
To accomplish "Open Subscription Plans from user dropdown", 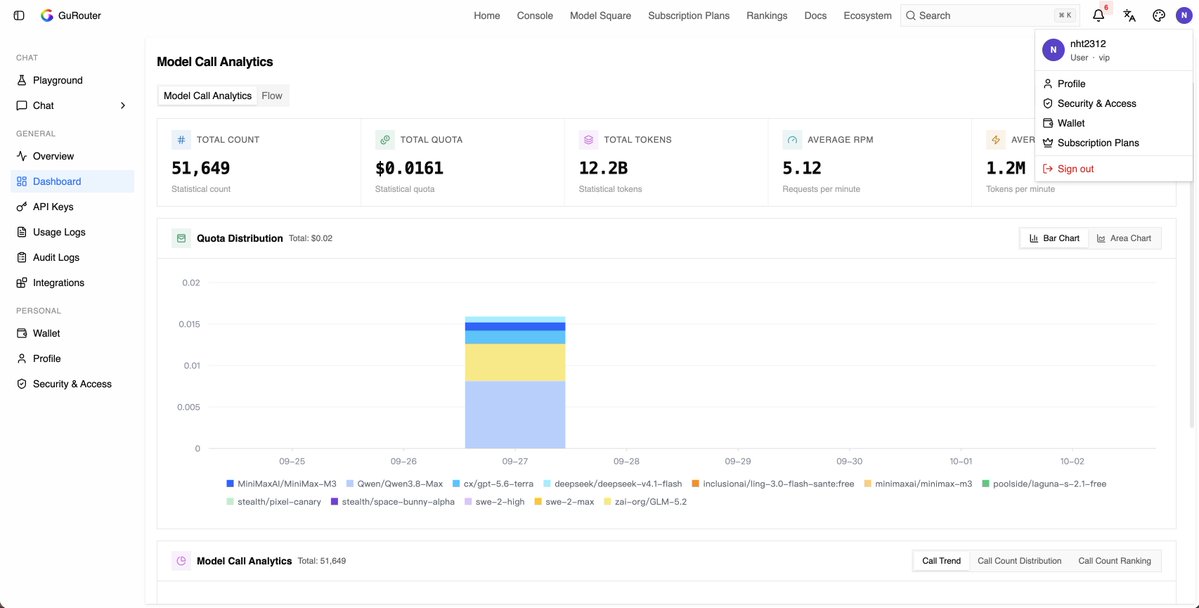I will (1113, 143).
